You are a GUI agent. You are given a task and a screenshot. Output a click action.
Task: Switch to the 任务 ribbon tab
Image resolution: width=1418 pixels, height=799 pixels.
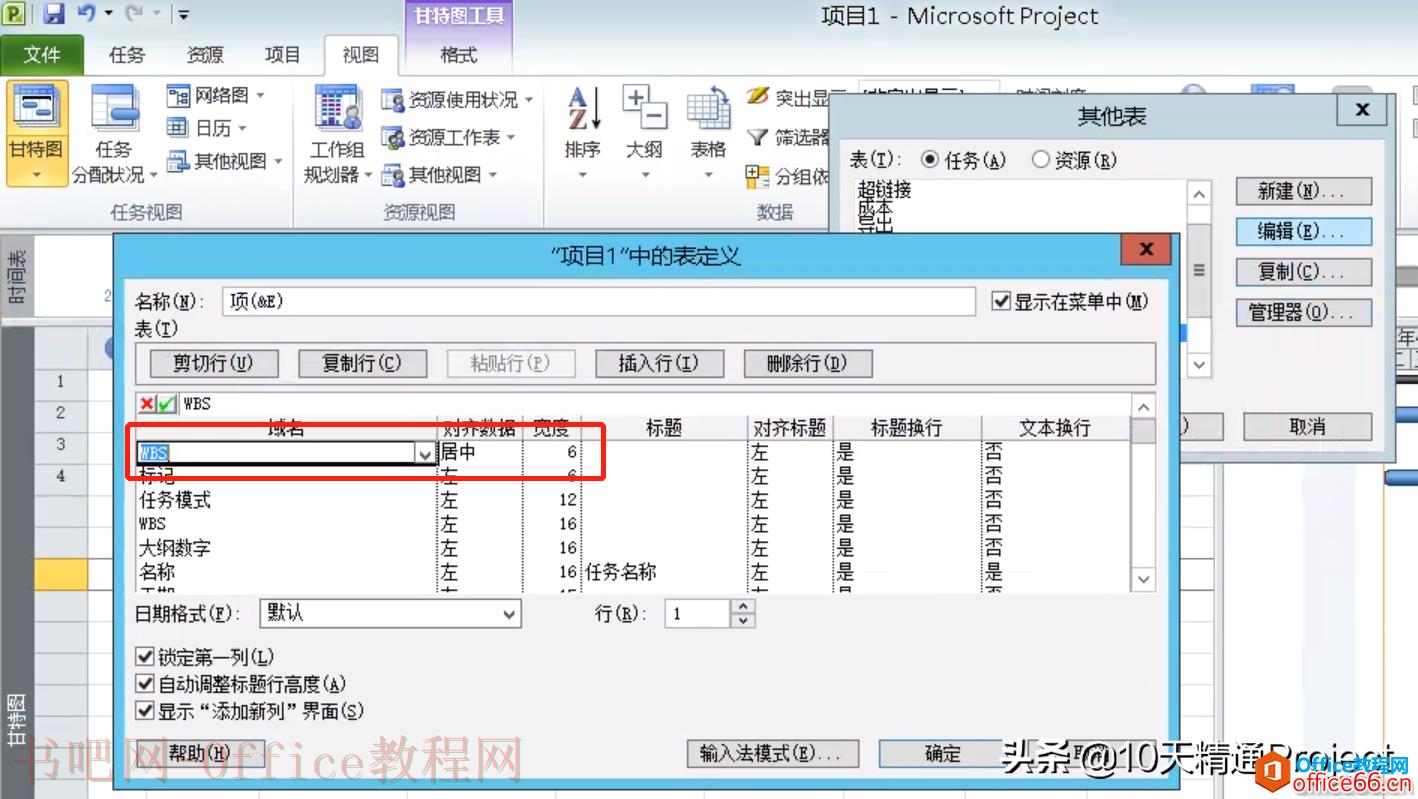[127, 55]
